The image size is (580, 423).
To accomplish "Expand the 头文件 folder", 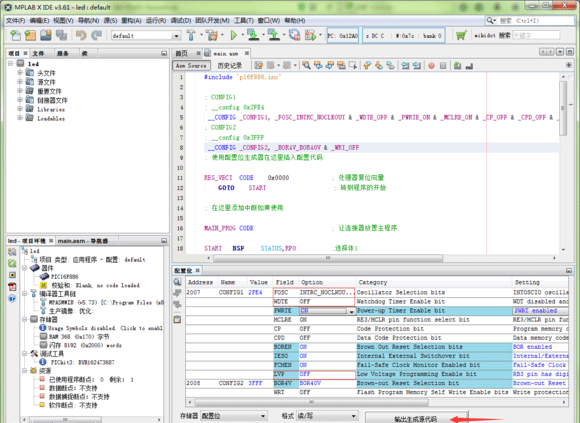I will (20, 72).
